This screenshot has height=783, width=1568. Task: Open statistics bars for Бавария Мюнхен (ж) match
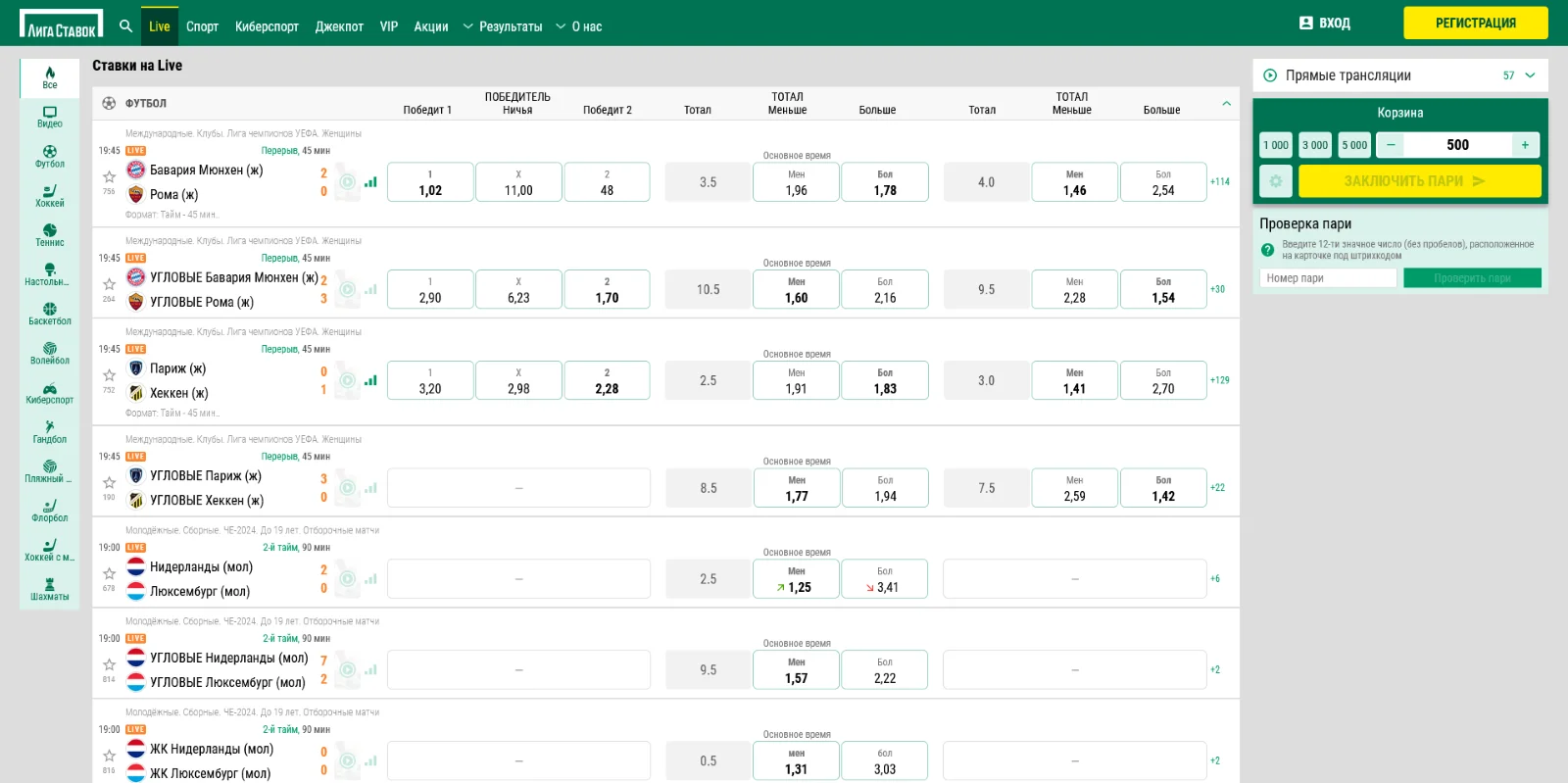tap(370, 182)
